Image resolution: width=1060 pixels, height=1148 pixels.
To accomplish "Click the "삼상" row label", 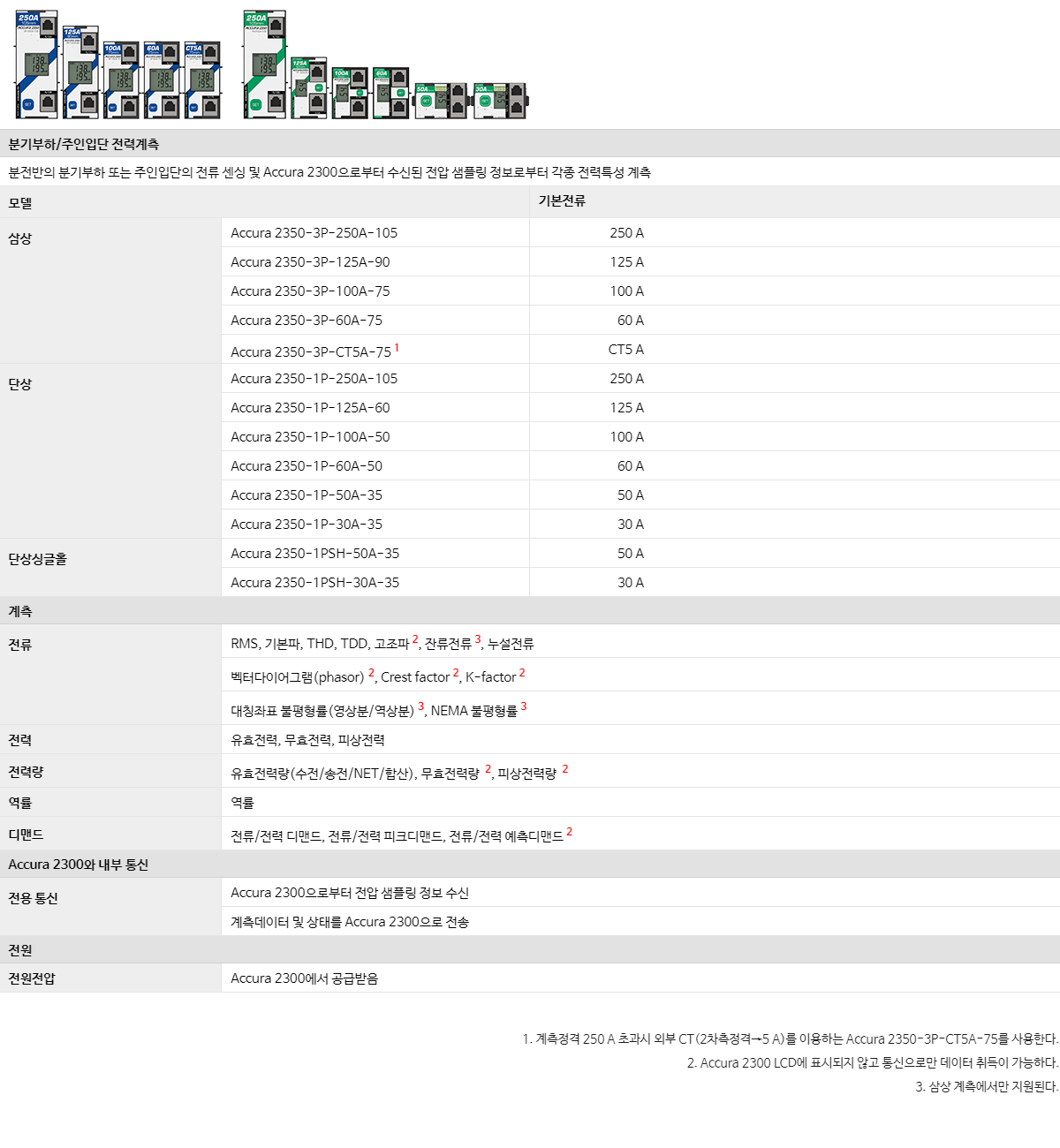I will click(x=20, y=238).
